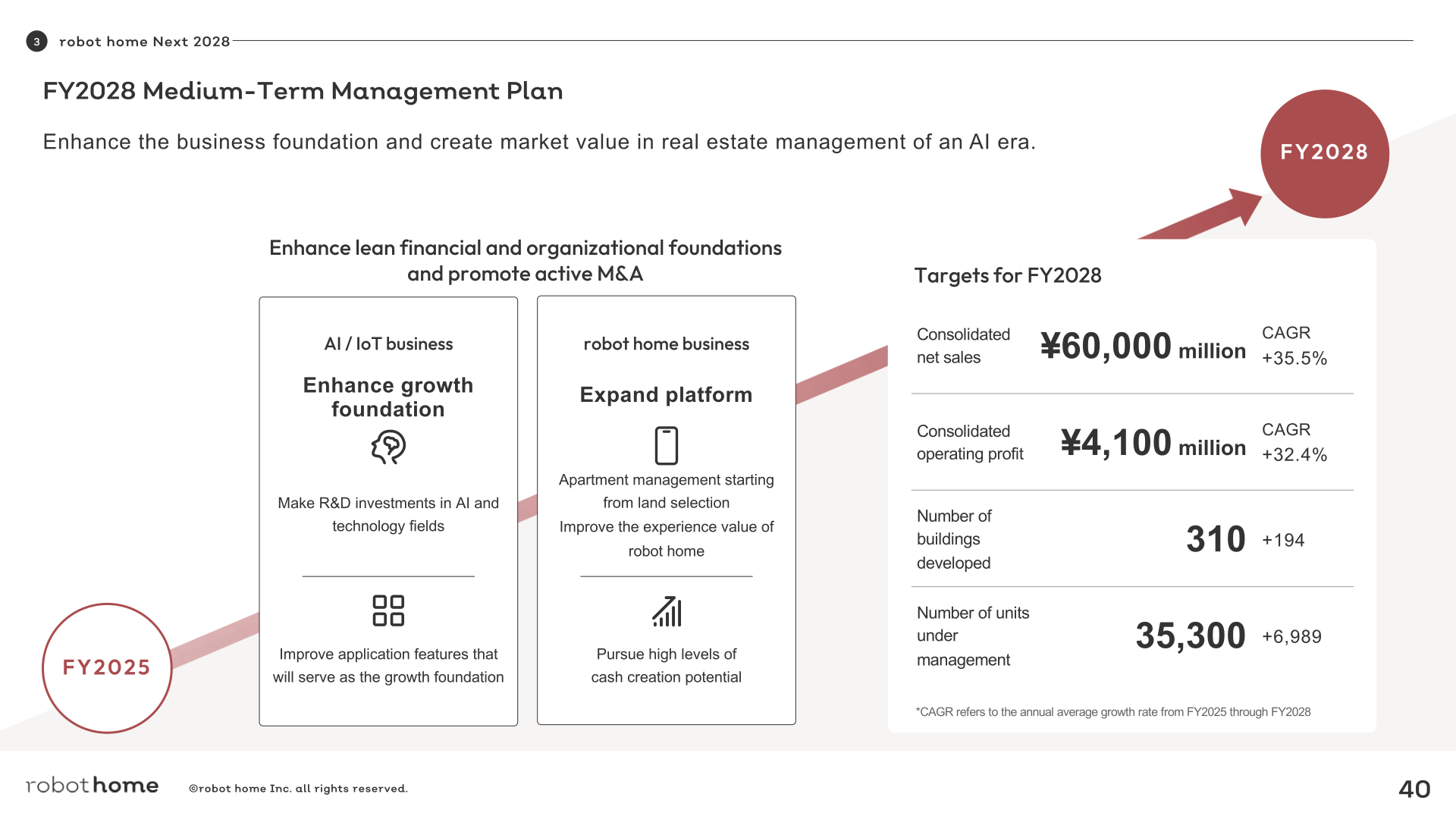Click the copyright notice in footer
The width and height of the screenshot is (1456, 819).
(298, 789)
